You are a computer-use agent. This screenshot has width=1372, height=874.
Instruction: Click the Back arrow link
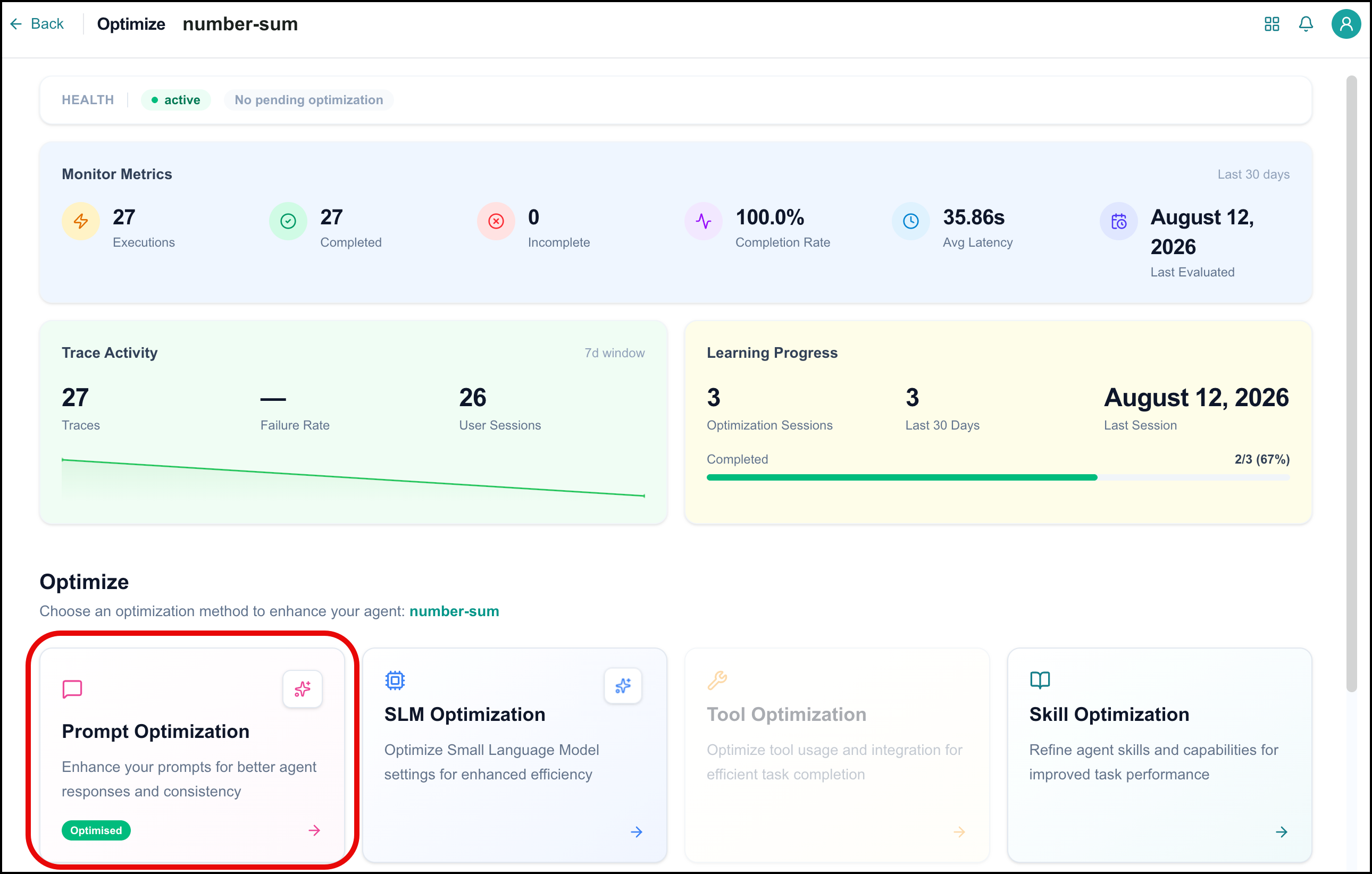coord(37,24)
